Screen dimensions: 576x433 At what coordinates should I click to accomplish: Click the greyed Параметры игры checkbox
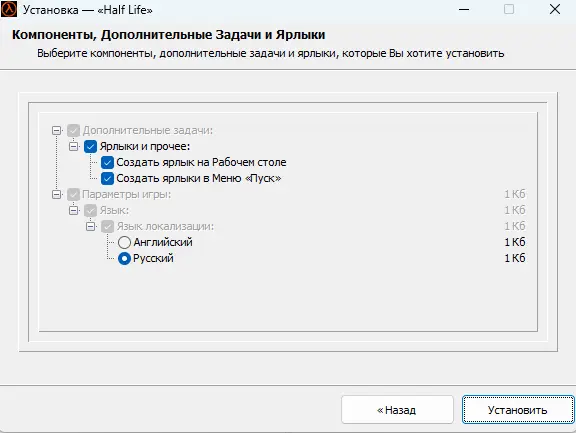point(73,194)
